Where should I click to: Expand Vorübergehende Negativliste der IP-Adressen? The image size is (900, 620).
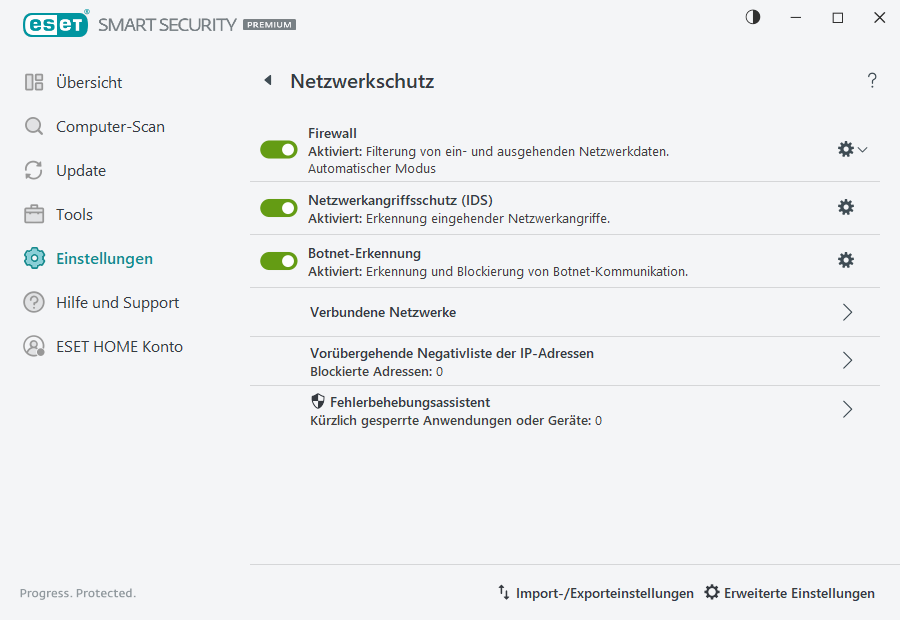click(847, 361)
